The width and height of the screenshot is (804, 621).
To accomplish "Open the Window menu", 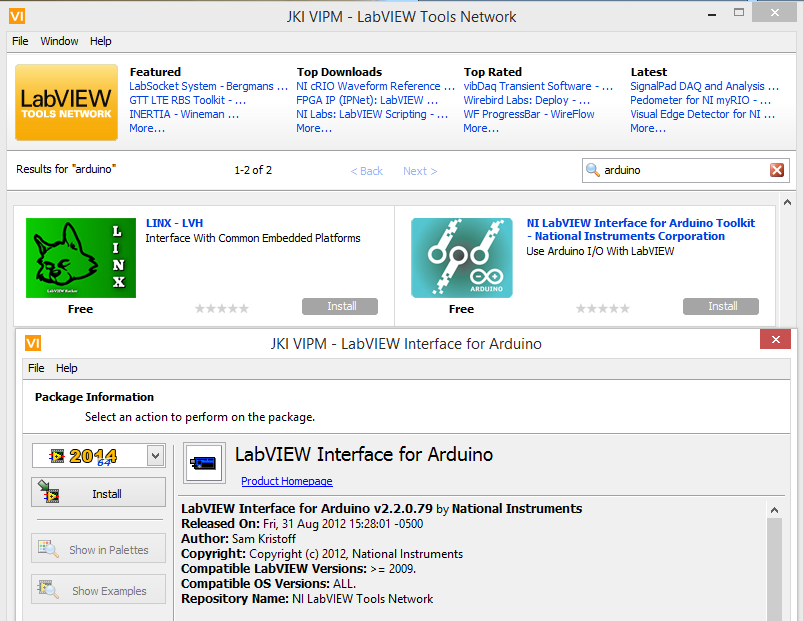I will [x=59, y=41].
